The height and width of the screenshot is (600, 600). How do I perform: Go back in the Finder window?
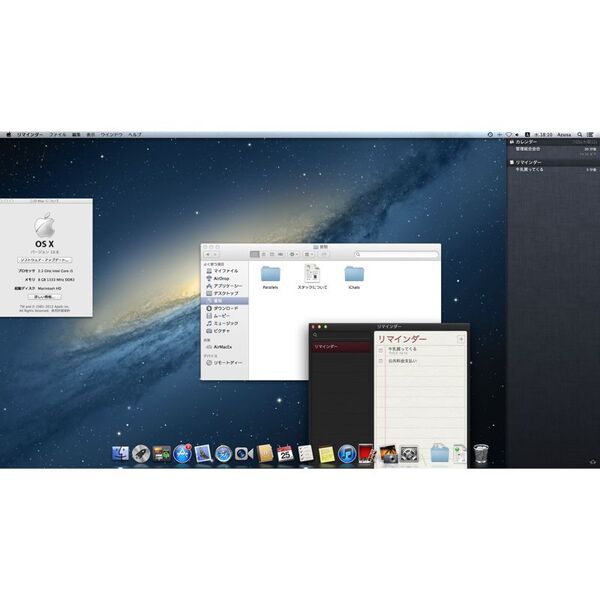point(208,254)
